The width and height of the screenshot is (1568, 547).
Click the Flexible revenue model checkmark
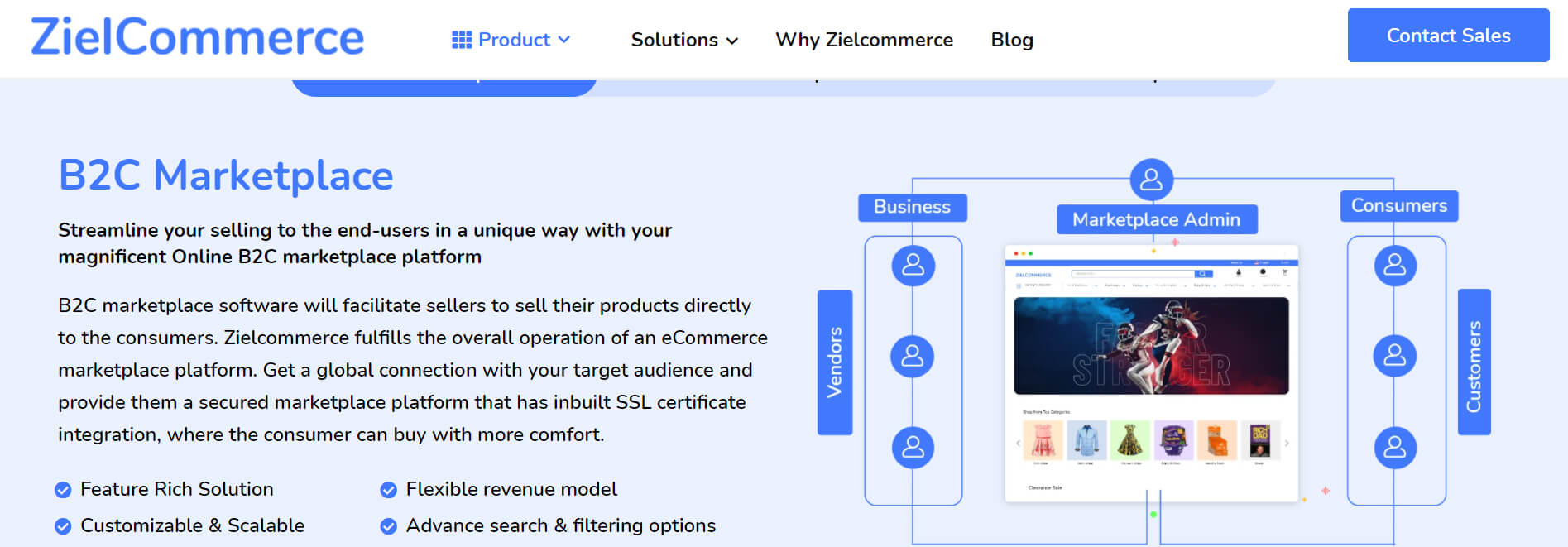point(388,490)
